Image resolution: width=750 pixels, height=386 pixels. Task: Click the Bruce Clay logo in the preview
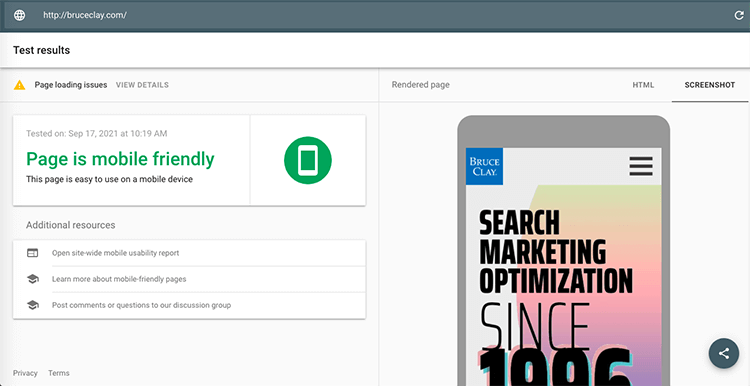point(484,166)
